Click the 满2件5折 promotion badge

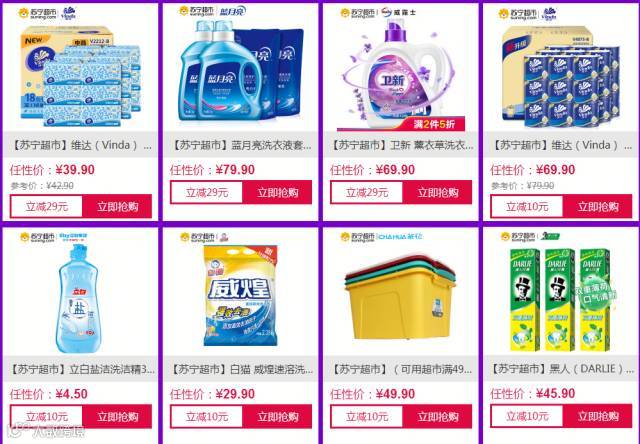click(434, 124)
